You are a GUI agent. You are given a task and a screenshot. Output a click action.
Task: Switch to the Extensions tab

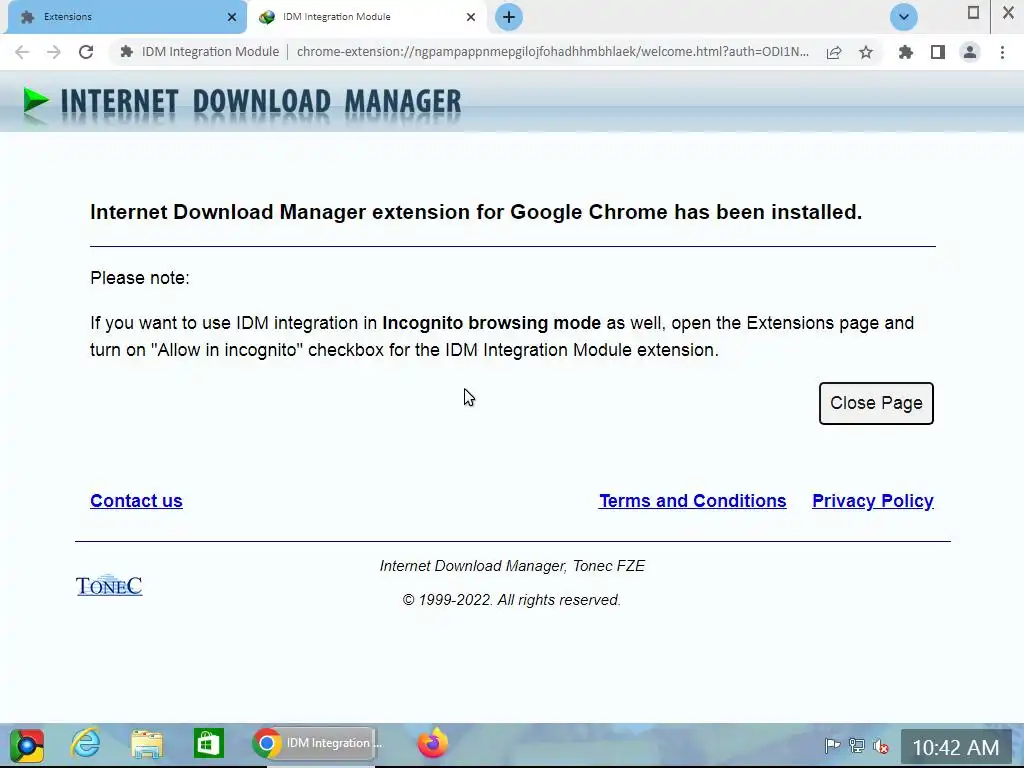point(124,17)
